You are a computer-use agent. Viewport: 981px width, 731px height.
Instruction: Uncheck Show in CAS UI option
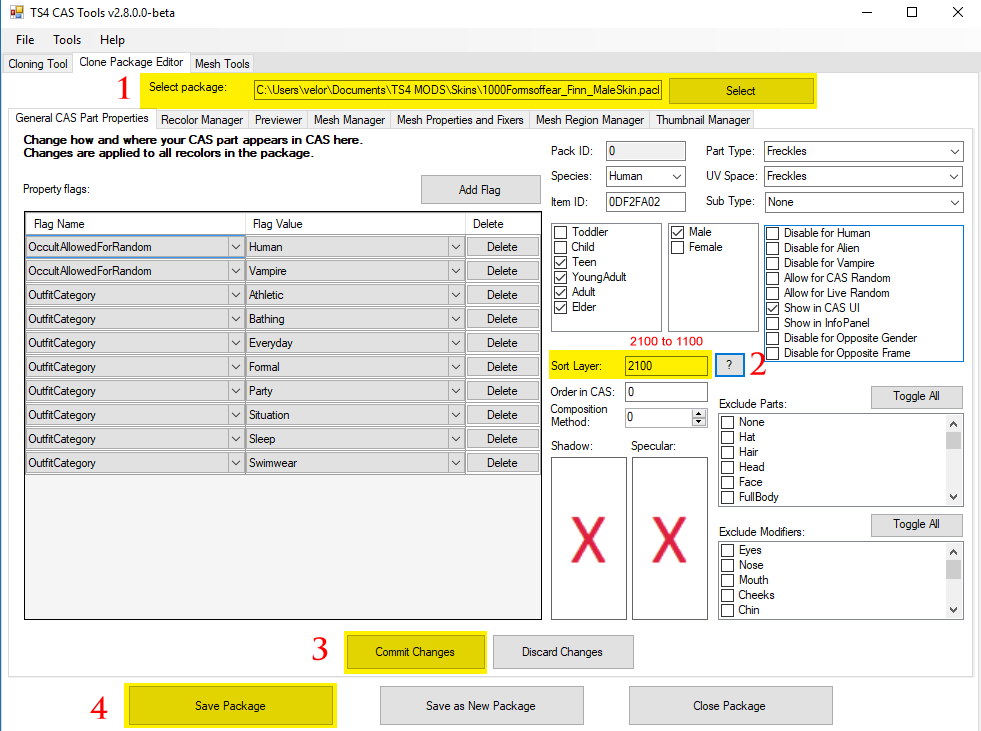(x=773, y=309)
